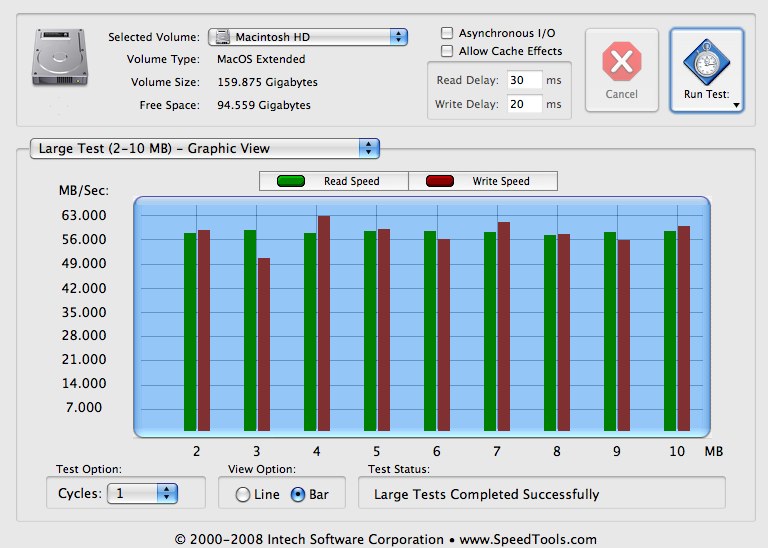Viewport: 768px width, 548px height.
Task: Select the Bar view option
Action: (298, 495)
